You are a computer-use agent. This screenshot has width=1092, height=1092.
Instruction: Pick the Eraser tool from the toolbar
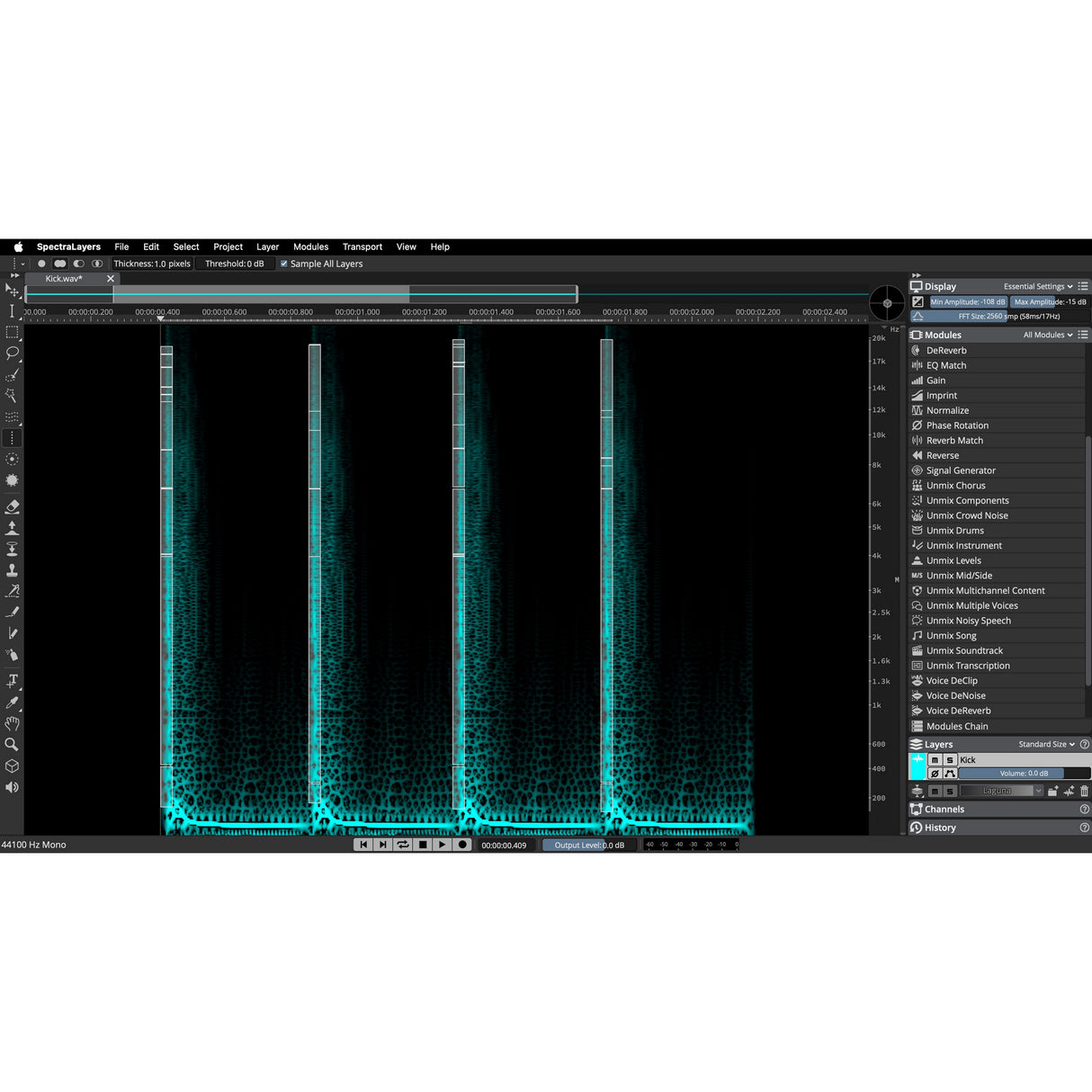[x=13, y=506]
